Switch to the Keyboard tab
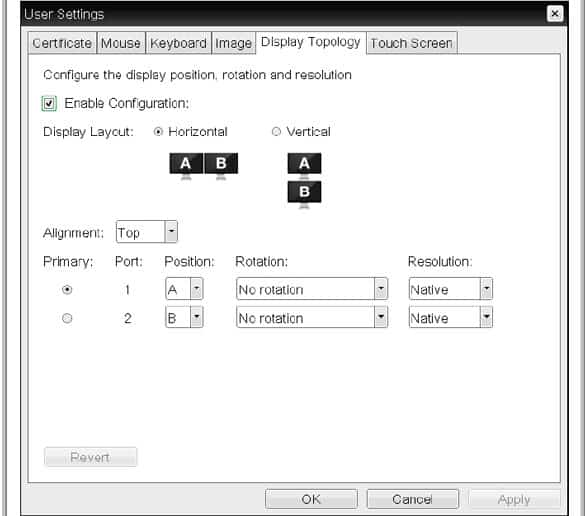This screenshot has height=516, width=585. coord(178,43)
